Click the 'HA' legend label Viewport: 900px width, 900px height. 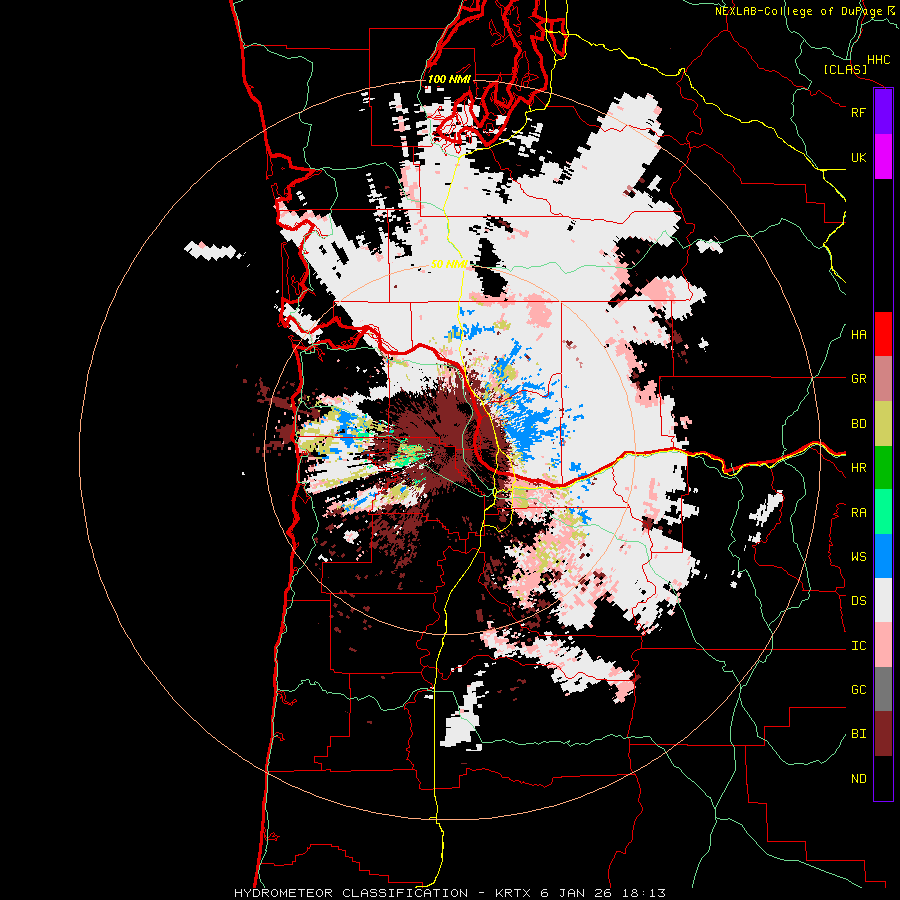(x=858, y=335)
